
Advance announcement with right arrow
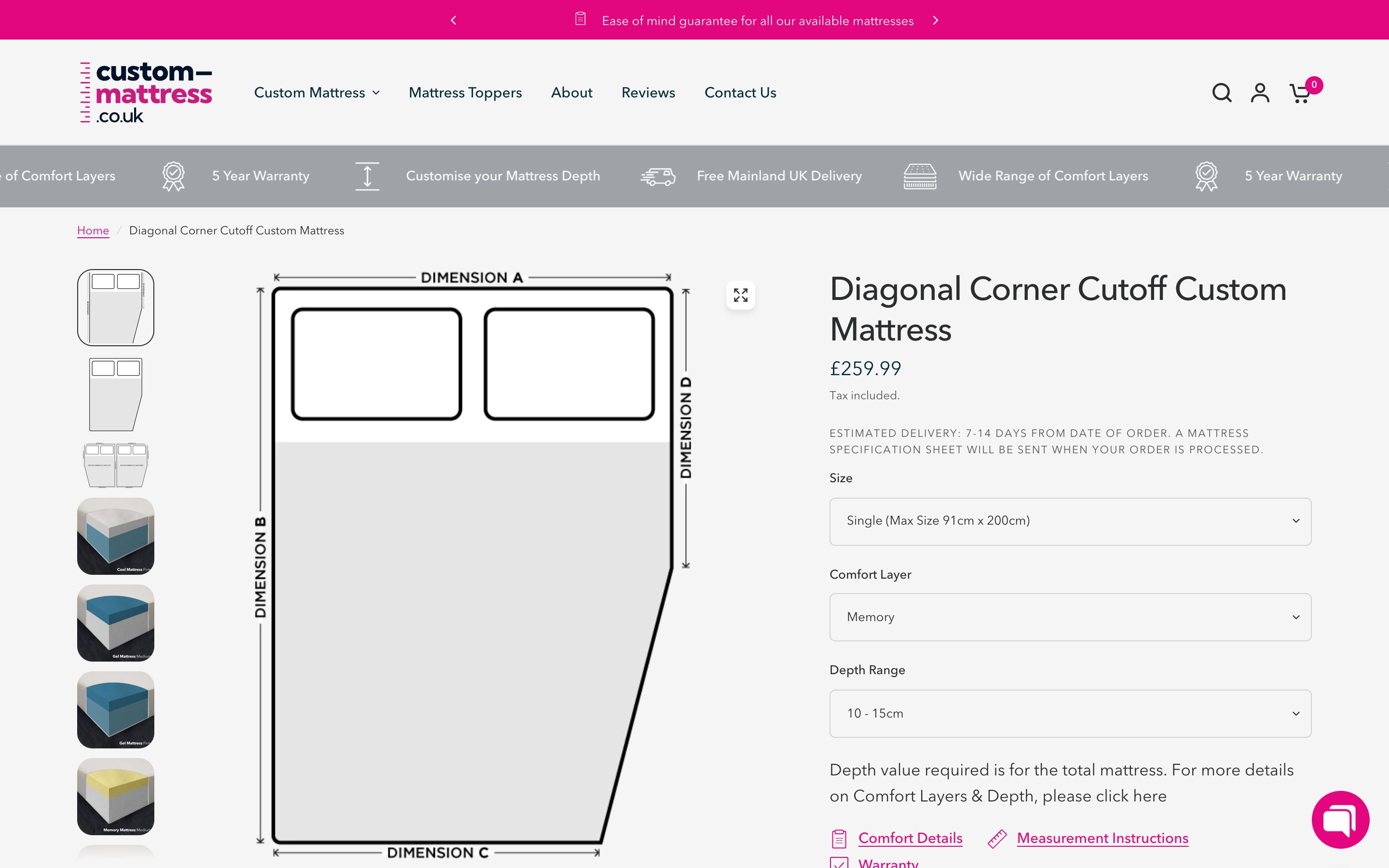tap(937, 20)
